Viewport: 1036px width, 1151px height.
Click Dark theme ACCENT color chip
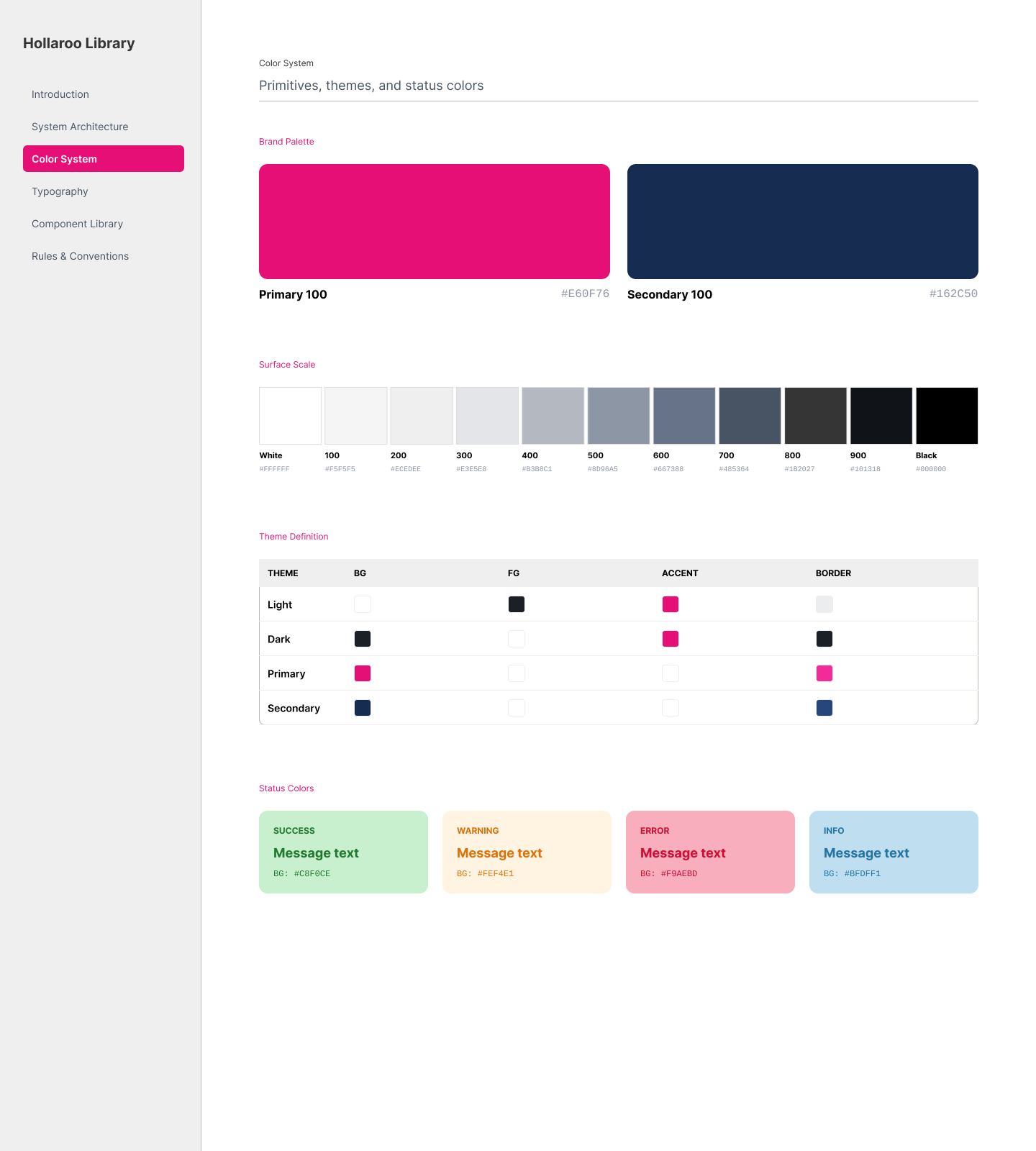coord(671,639)
